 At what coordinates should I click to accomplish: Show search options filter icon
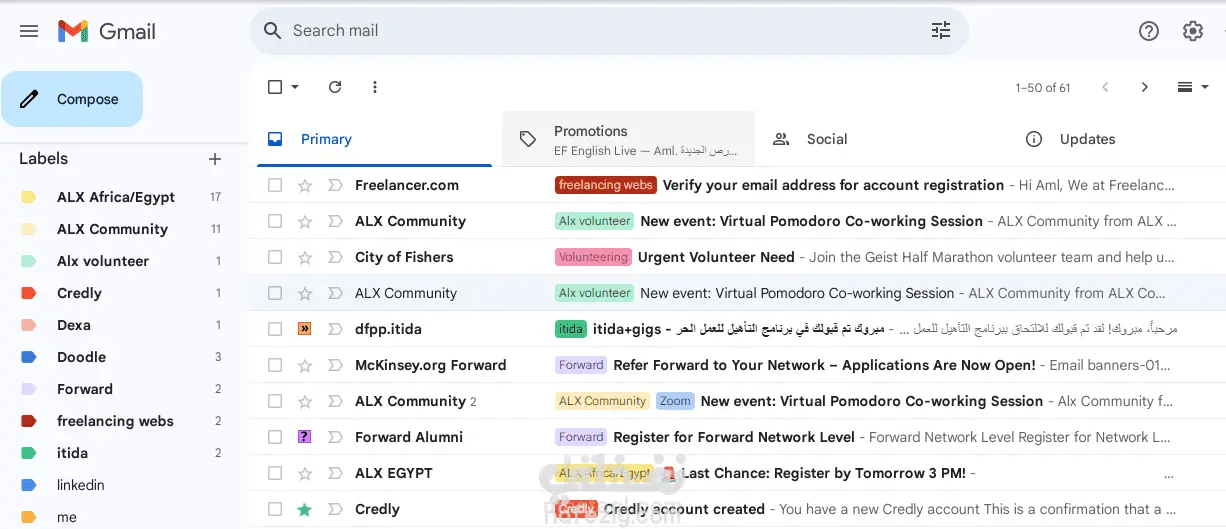click(941, 31)
